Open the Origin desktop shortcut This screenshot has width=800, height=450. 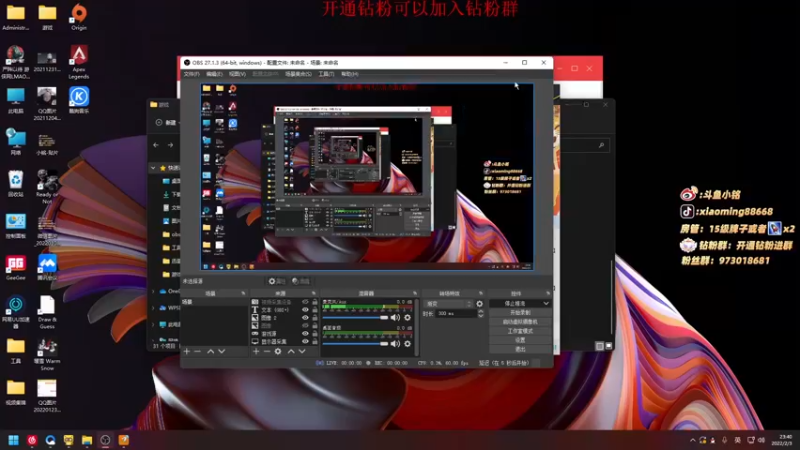(79, 16)
